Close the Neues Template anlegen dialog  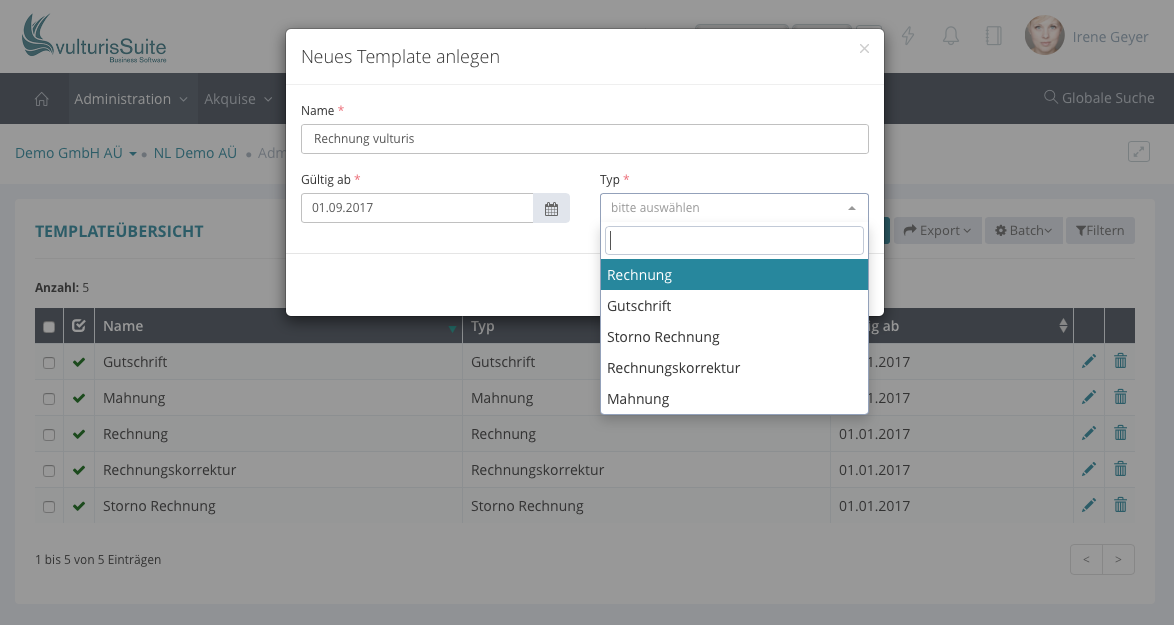864,48
